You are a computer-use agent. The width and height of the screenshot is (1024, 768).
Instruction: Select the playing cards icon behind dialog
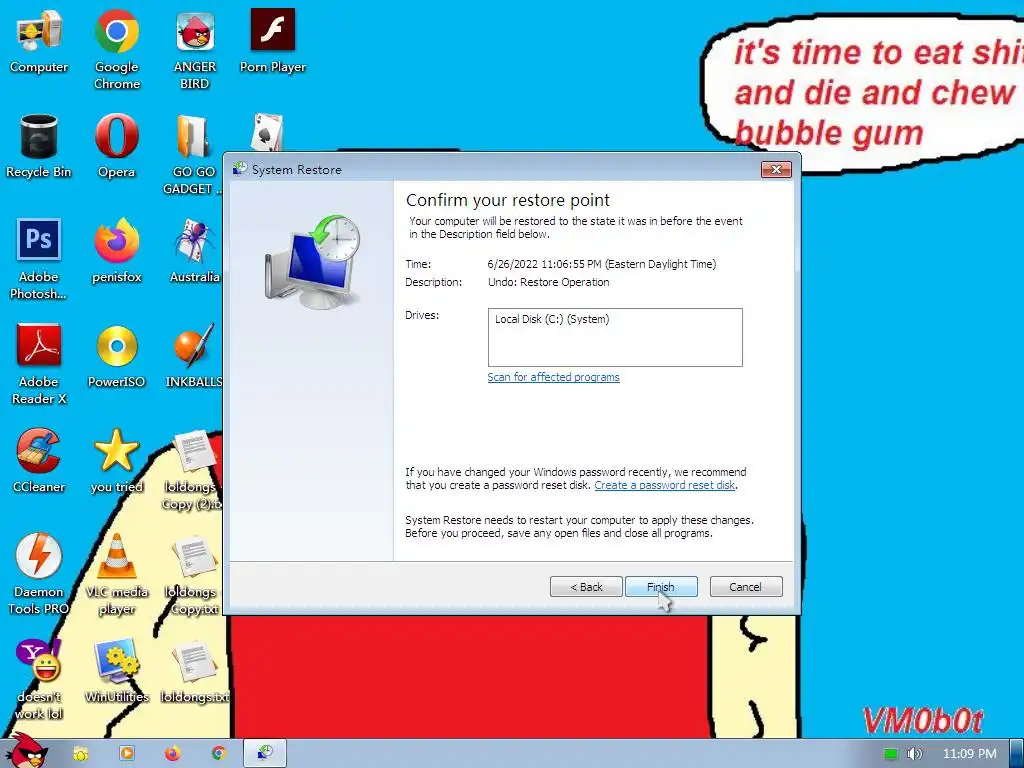point(267,132)
